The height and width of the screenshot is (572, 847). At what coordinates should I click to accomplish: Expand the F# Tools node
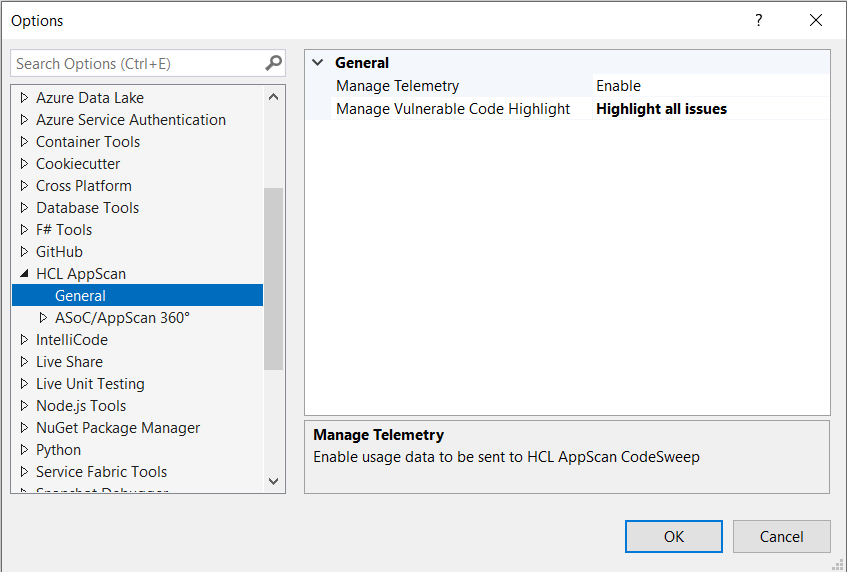pos(24,230)
